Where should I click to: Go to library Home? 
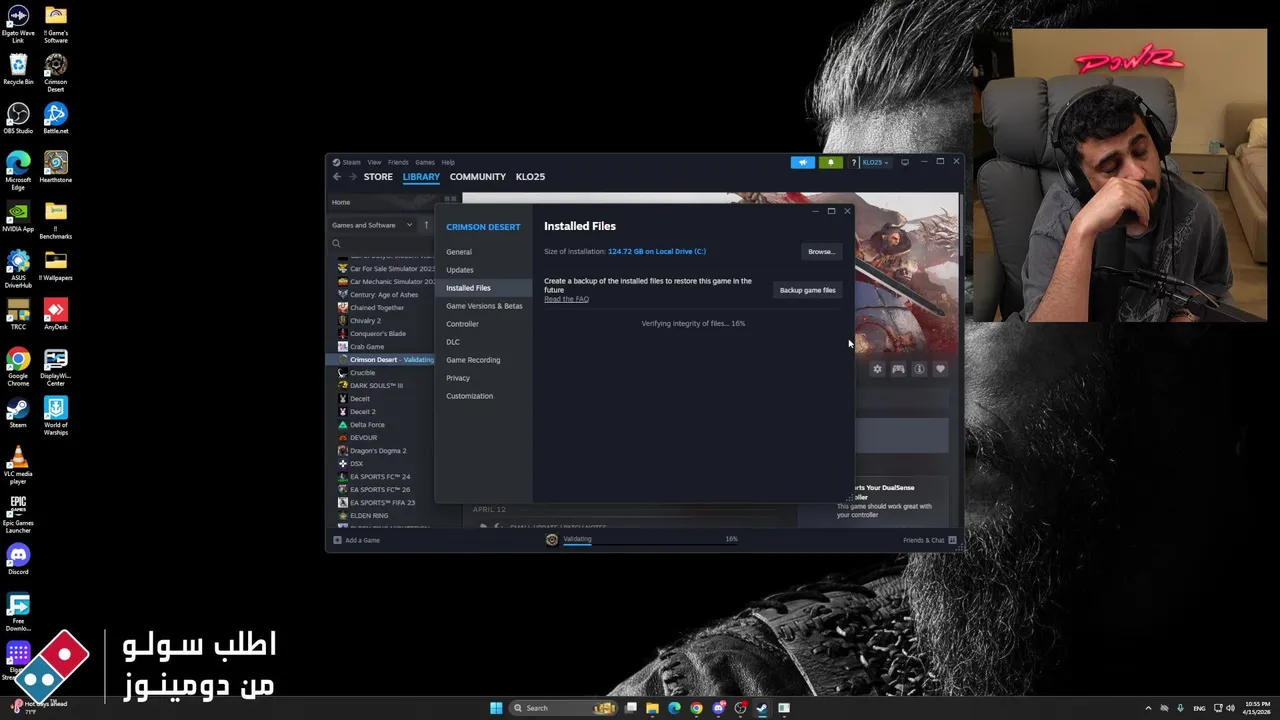pyautogui.click(x=341, y=202)
